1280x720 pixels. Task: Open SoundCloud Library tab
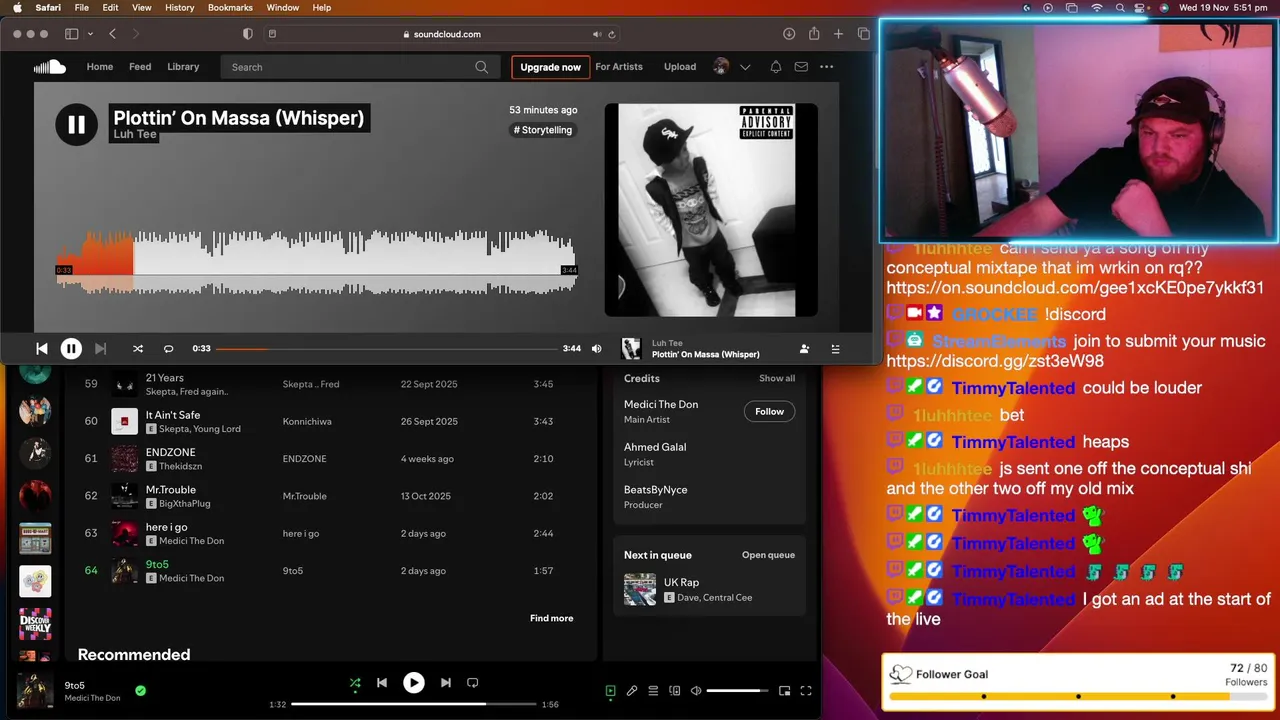click(183, 67)
